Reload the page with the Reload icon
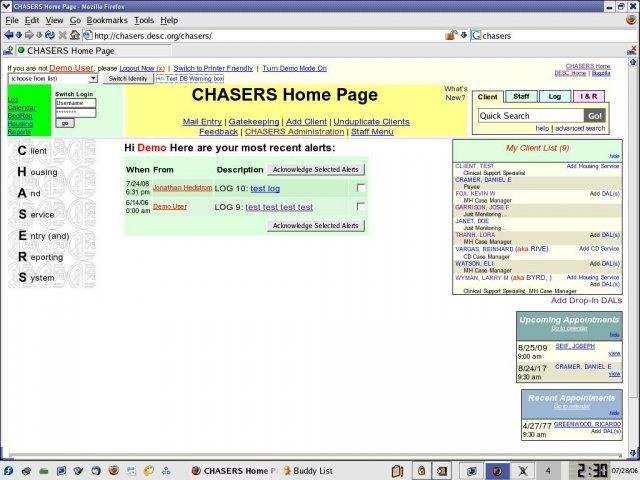 tap(50, 36)
